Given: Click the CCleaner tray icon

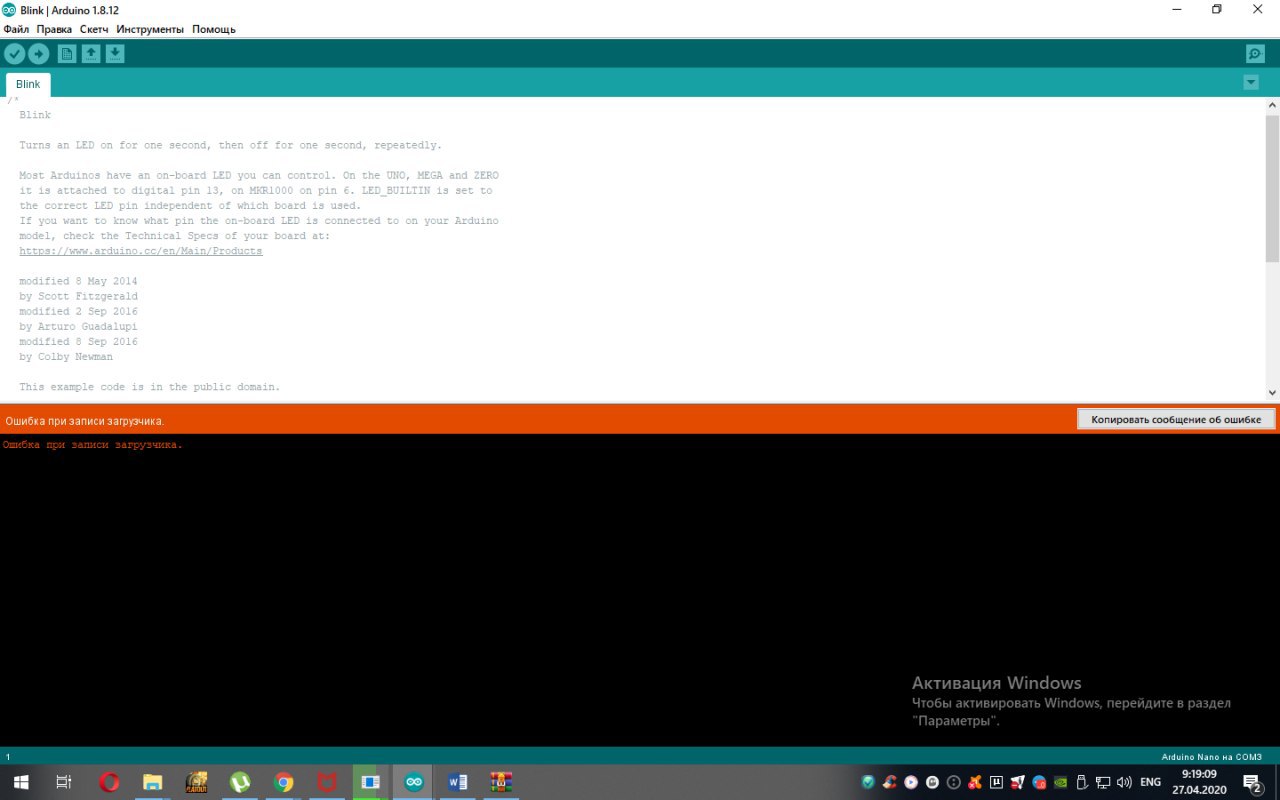Looking at the screenshot, I should coord(889,782).
